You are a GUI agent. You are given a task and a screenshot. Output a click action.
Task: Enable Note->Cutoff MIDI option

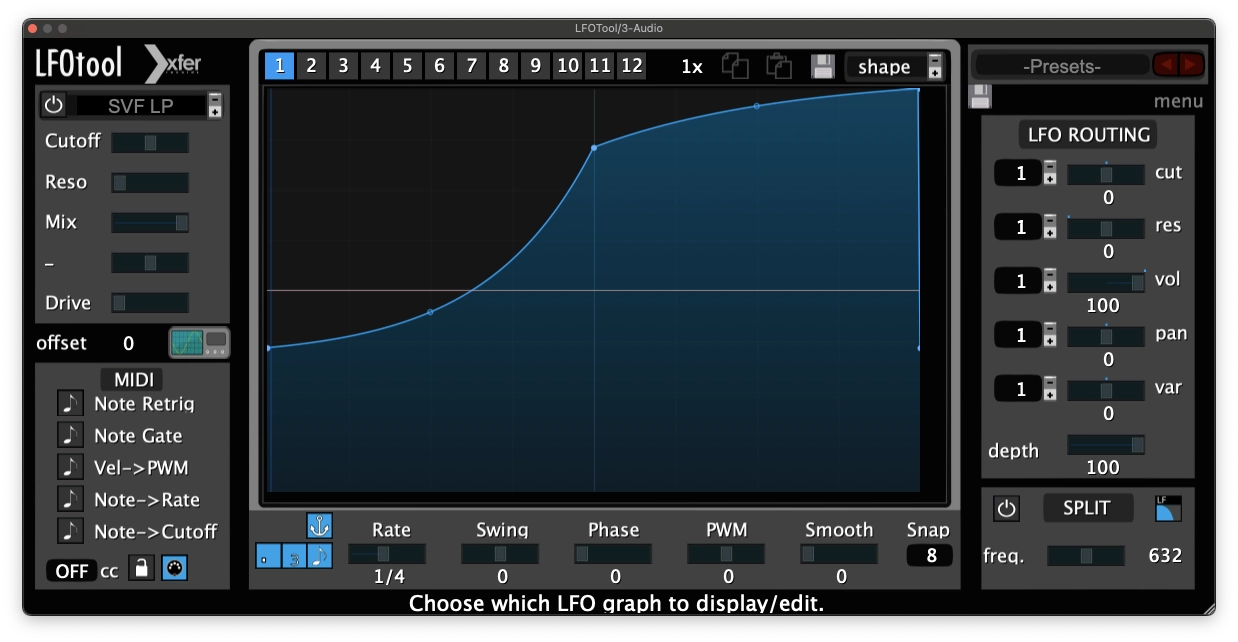coord(70,531)
